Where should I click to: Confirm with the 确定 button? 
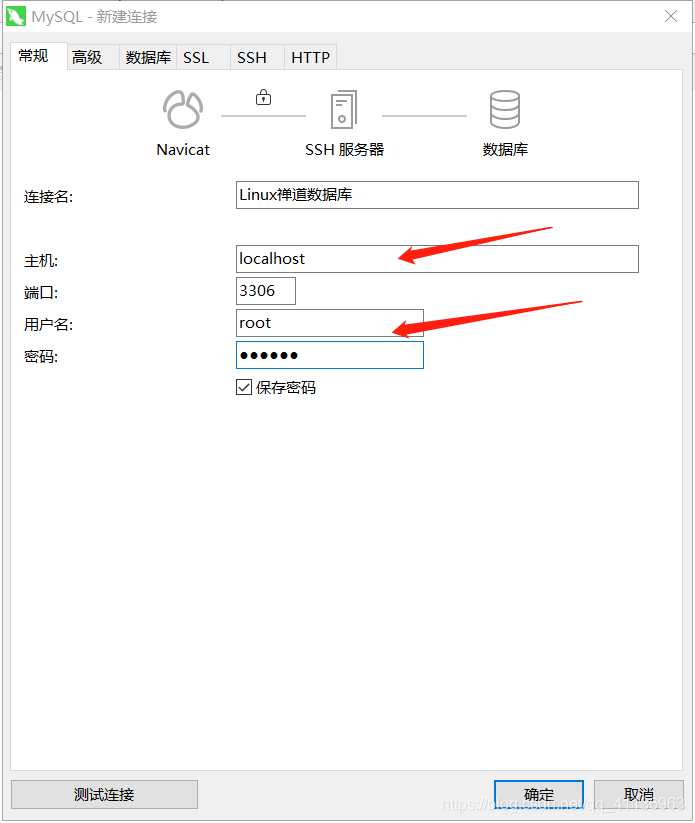[x=539, y=794]
